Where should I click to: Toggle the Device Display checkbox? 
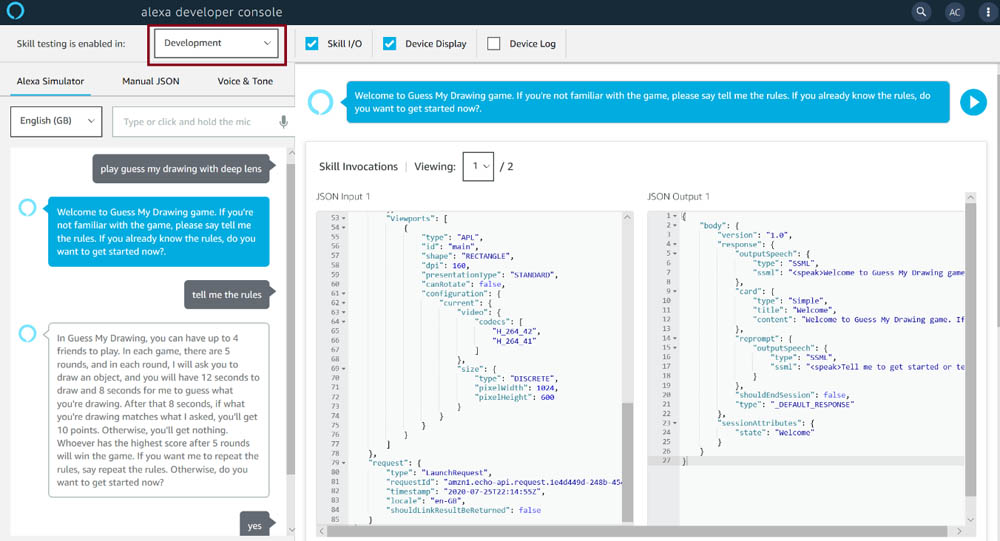click(390, 43)
